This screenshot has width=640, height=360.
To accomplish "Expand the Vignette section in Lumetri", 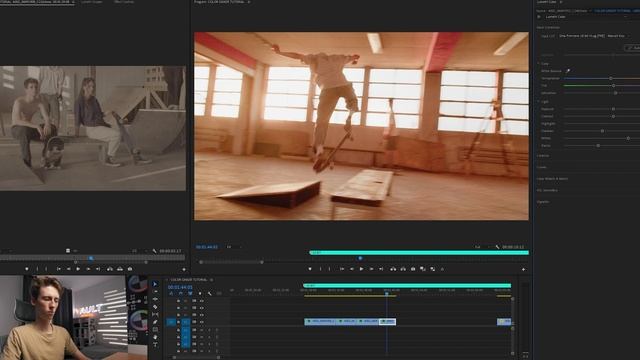I will coord(543,201).
